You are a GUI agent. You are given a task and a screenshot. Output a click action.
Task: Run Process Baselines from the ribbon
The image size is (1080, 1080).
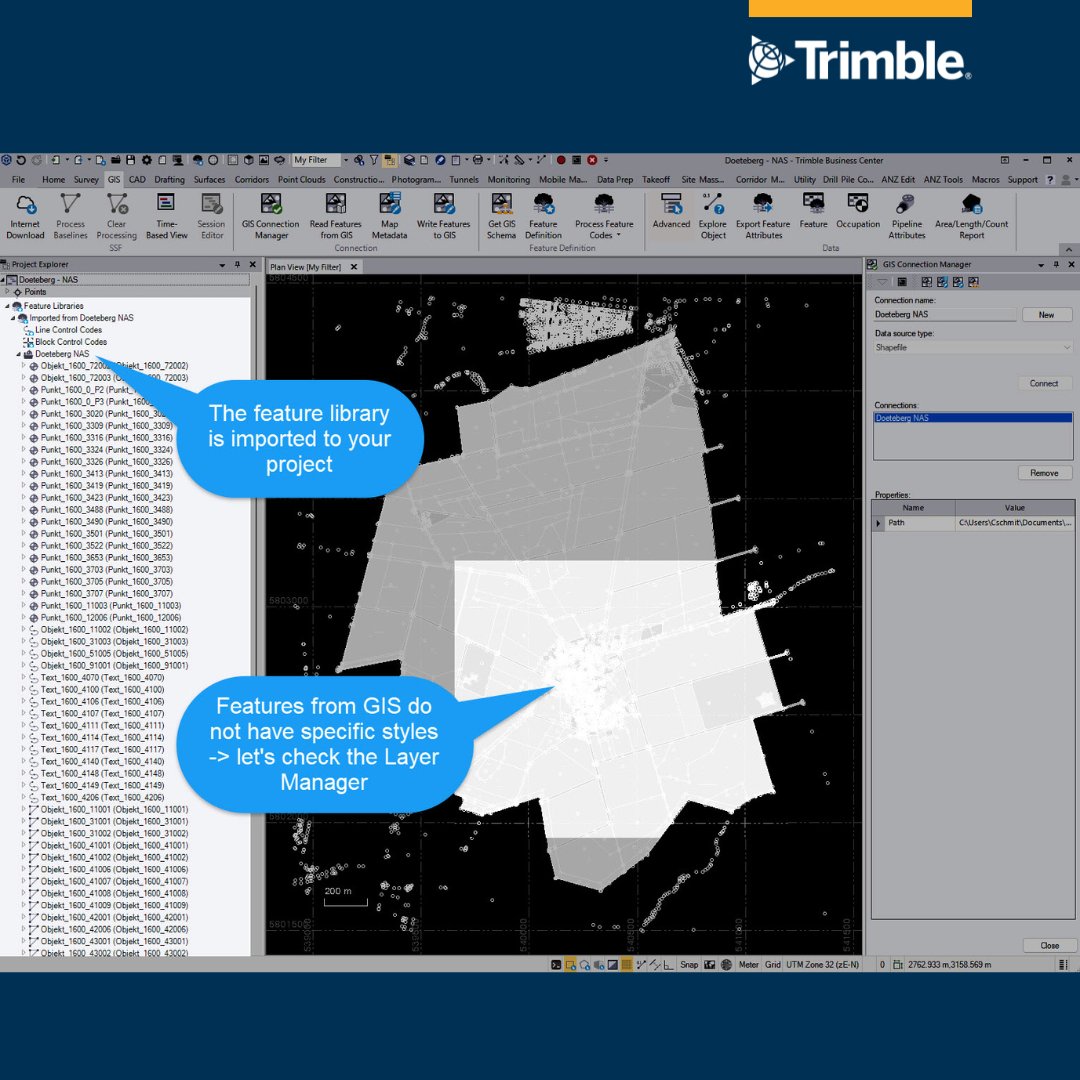pos(70,216)
